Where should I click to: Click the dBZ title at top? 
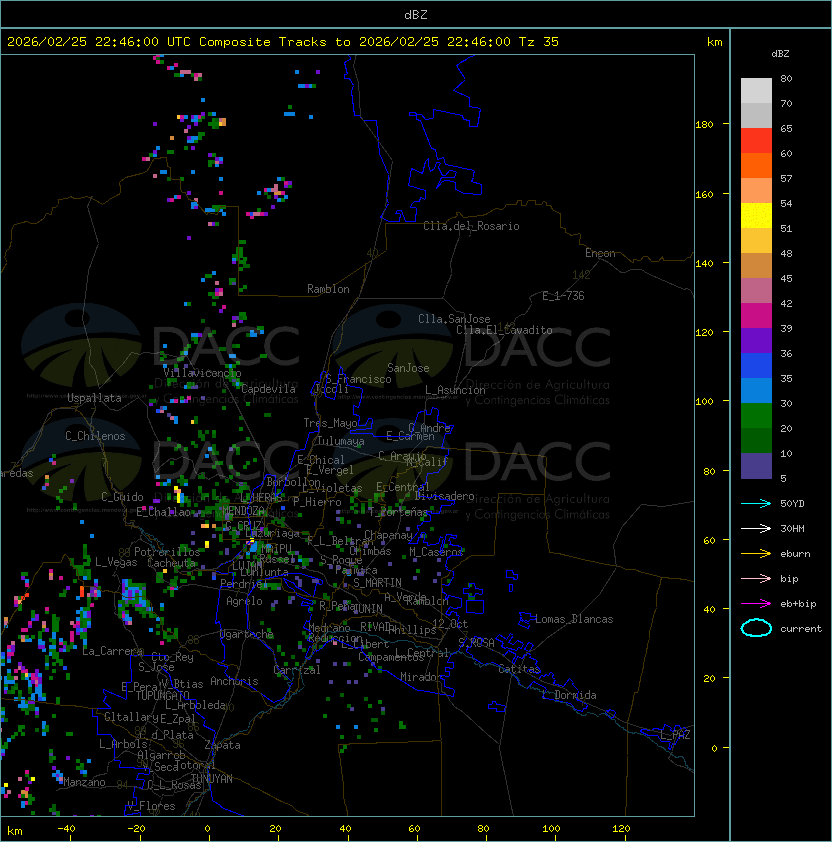[416, 14]
